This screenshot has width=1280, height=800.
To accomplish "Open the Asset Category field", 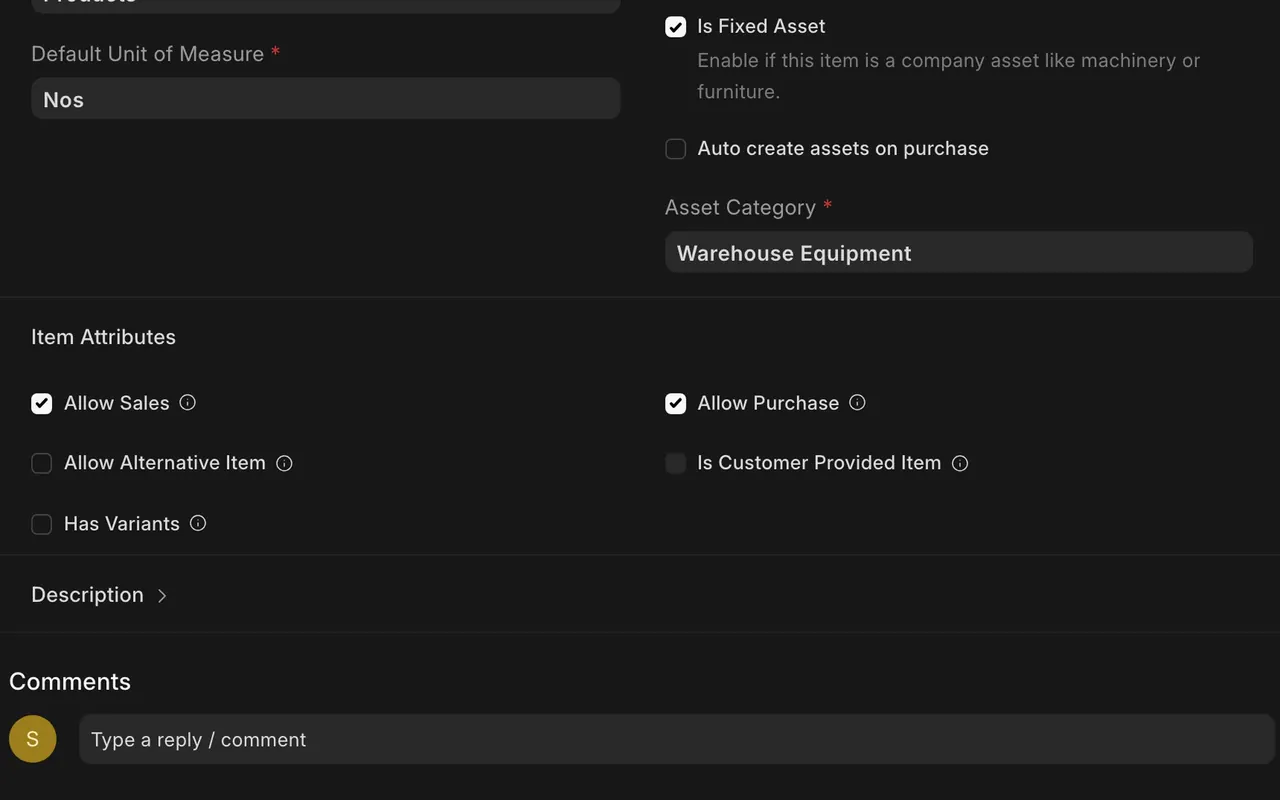I will pos(959,253).
